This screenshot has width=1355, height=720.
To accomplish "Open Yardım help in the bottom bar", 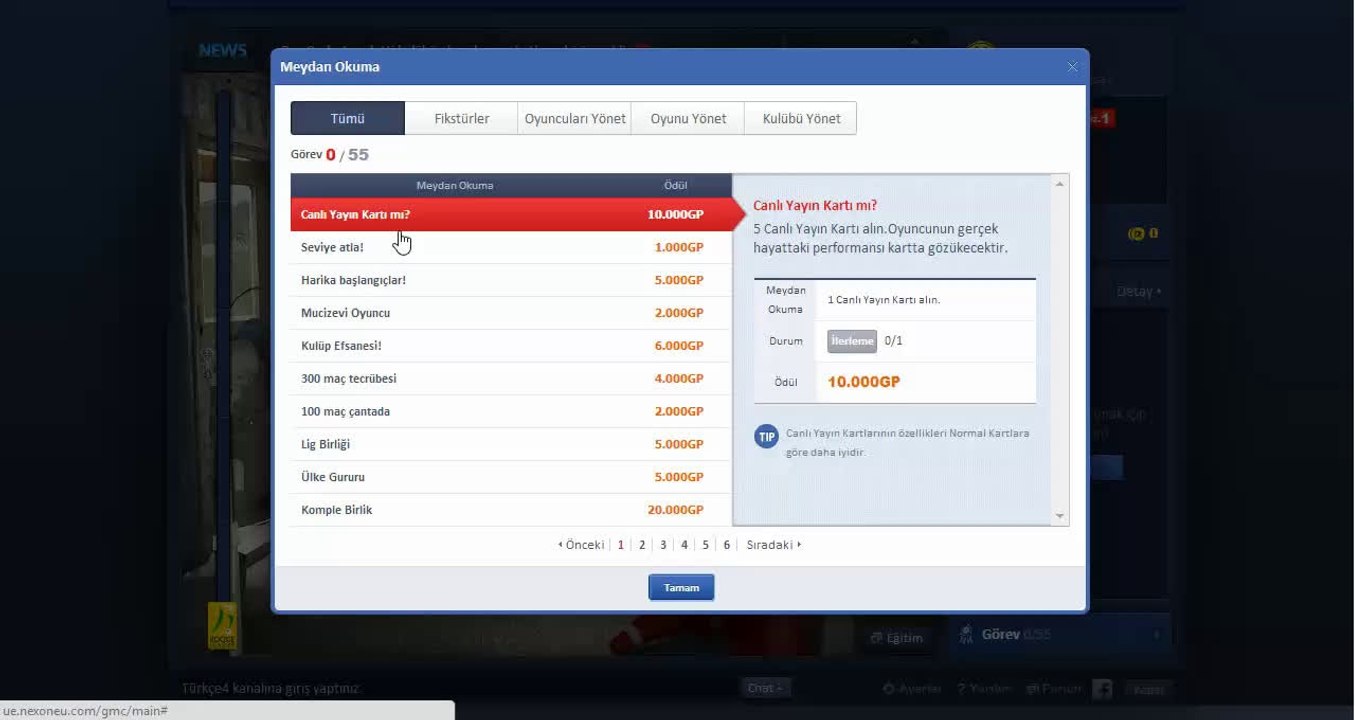I will (x=985, y=689).
